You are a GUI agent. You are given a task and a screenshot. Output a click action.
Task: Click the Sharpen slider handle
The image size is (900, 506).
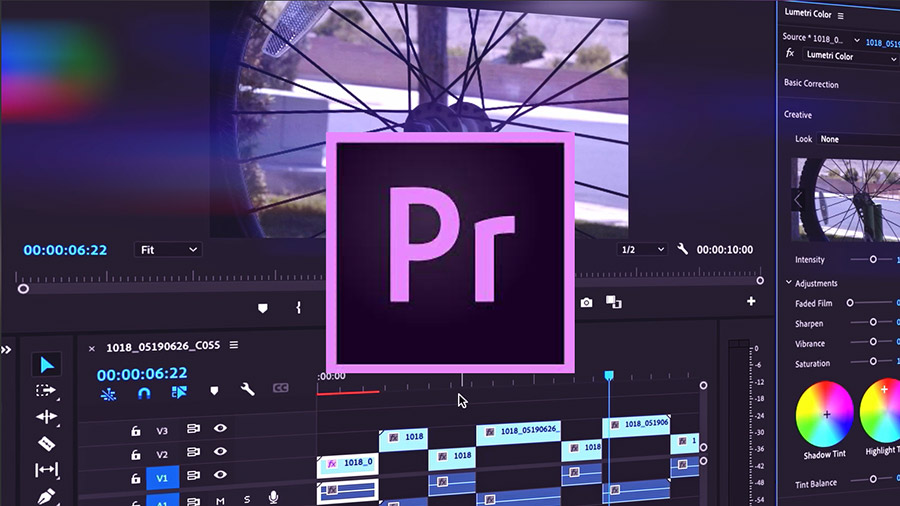click(x=873, y=322)
